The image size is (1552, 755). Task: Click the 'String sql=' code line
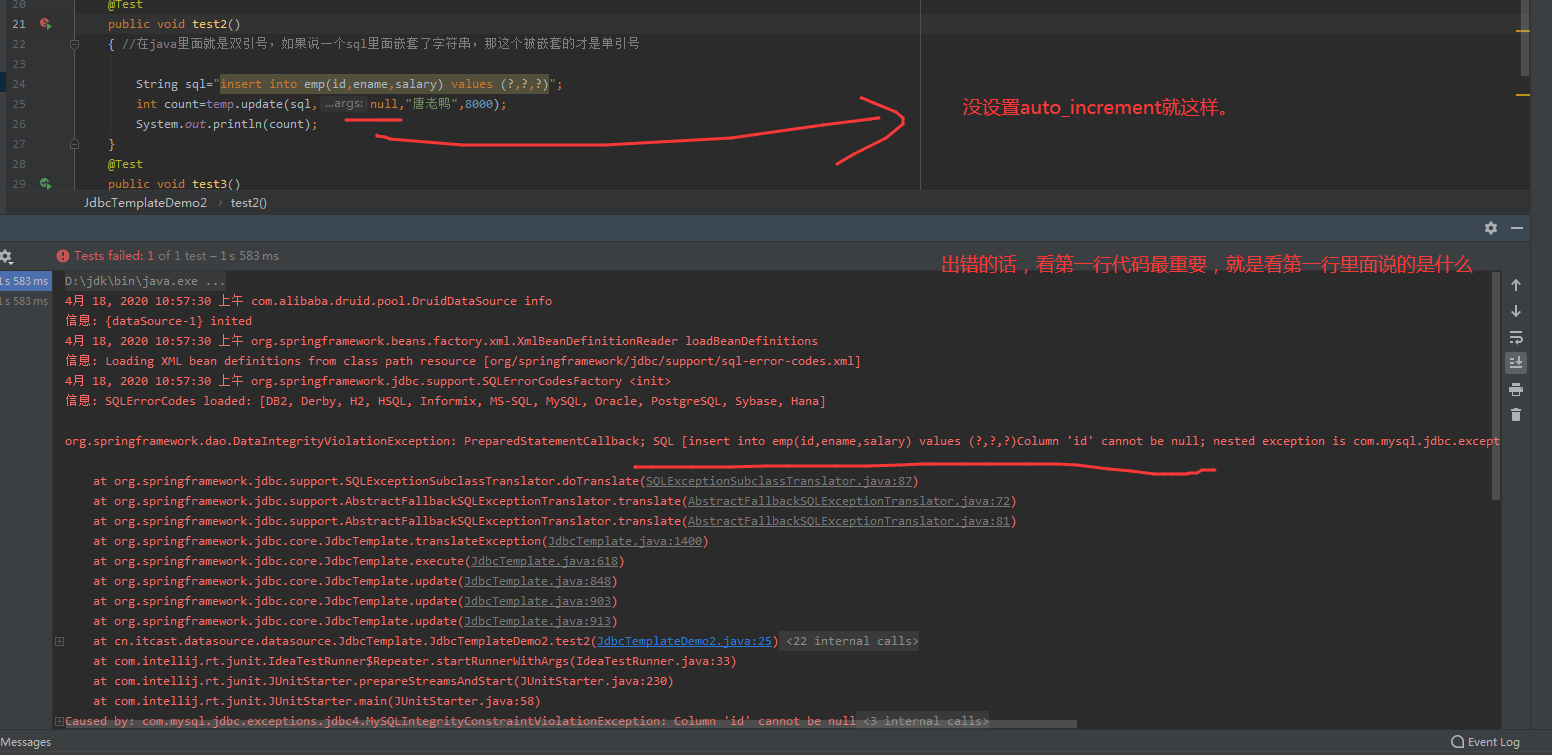(349, 84)
